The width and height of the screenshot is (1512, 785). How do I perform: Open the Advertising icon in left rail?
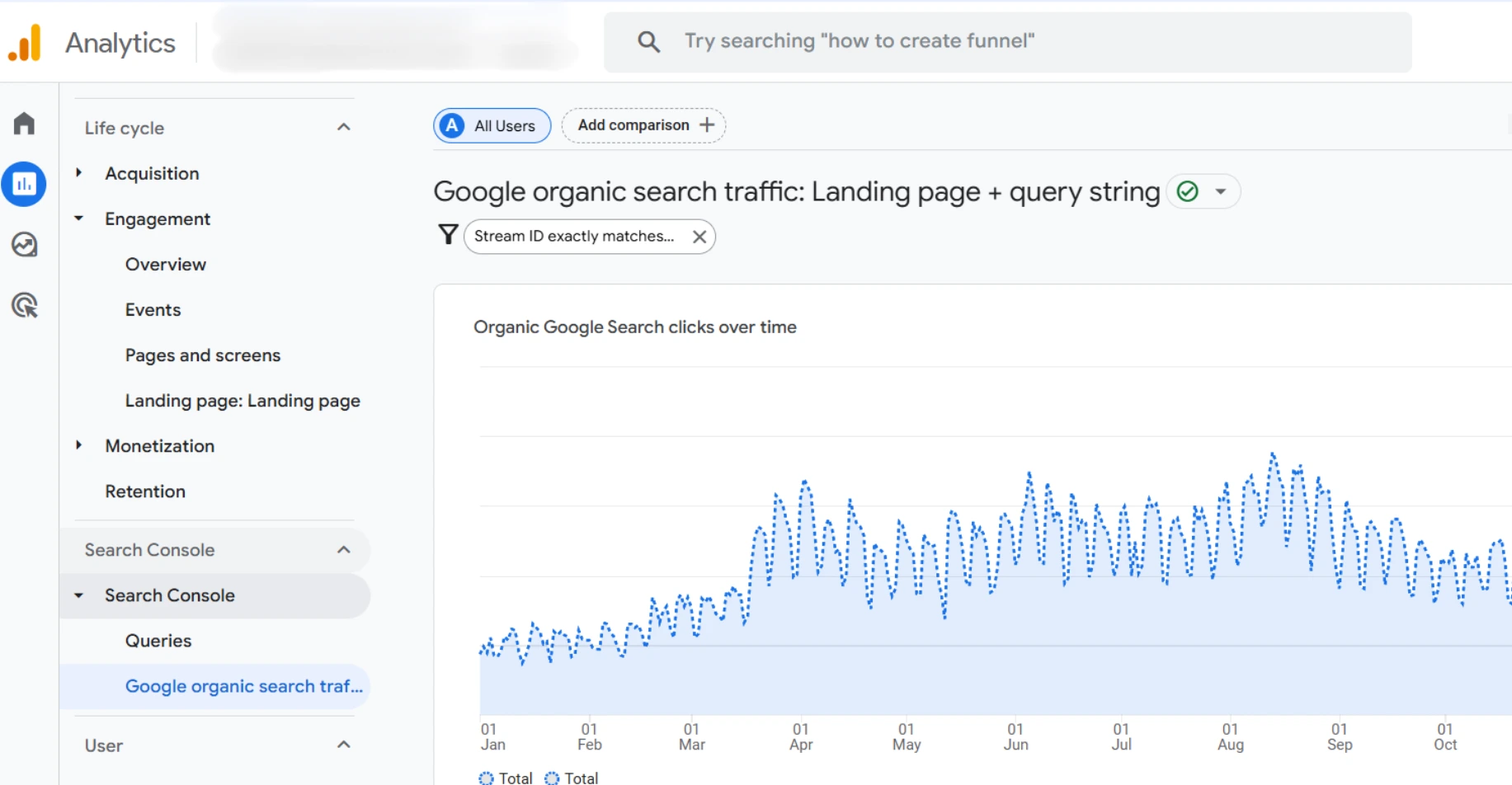24,305
